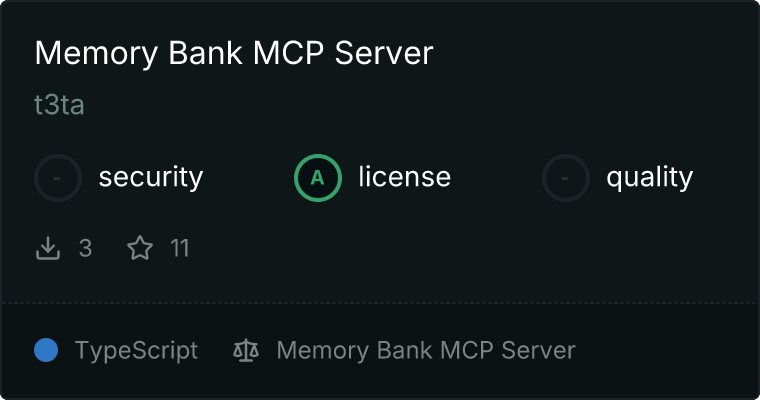760x400 pixels.
Task: Click the balance scales license icon
Action: [x=246, y=350]
